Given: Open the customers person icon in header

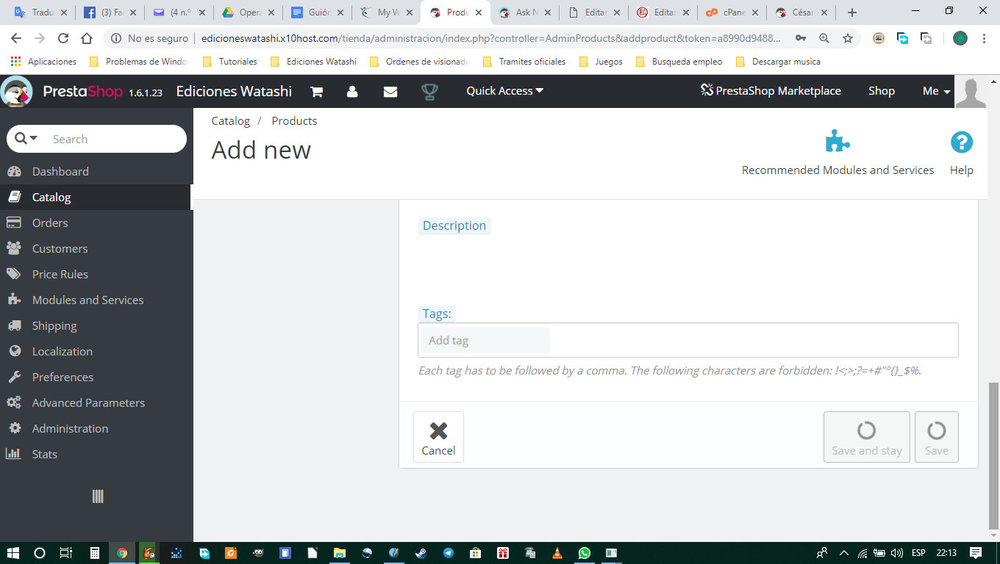Looking at the screenshot, I should coord(352,91).
